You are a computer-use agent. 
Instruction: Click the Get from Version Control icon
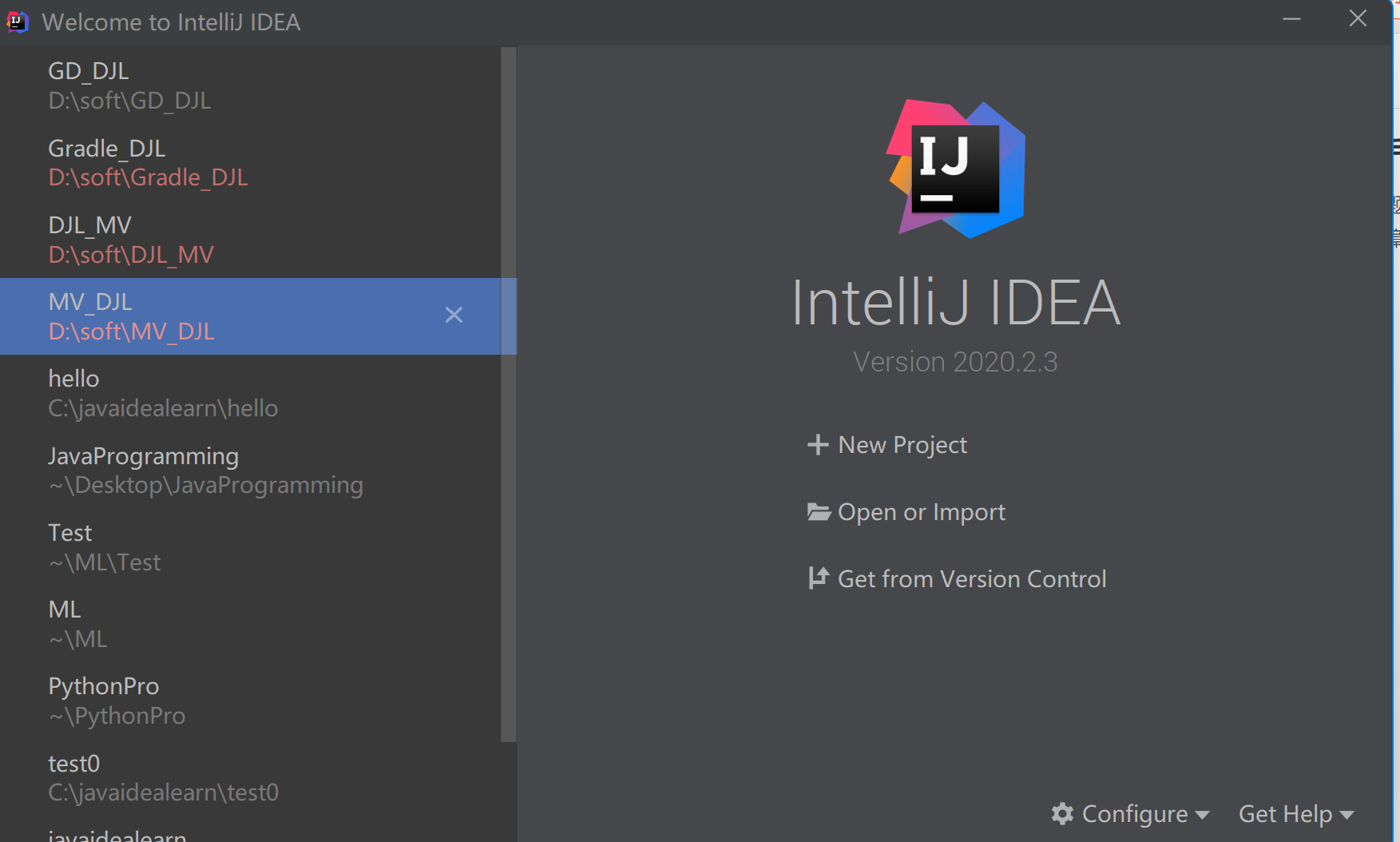(x=818, y=578)
